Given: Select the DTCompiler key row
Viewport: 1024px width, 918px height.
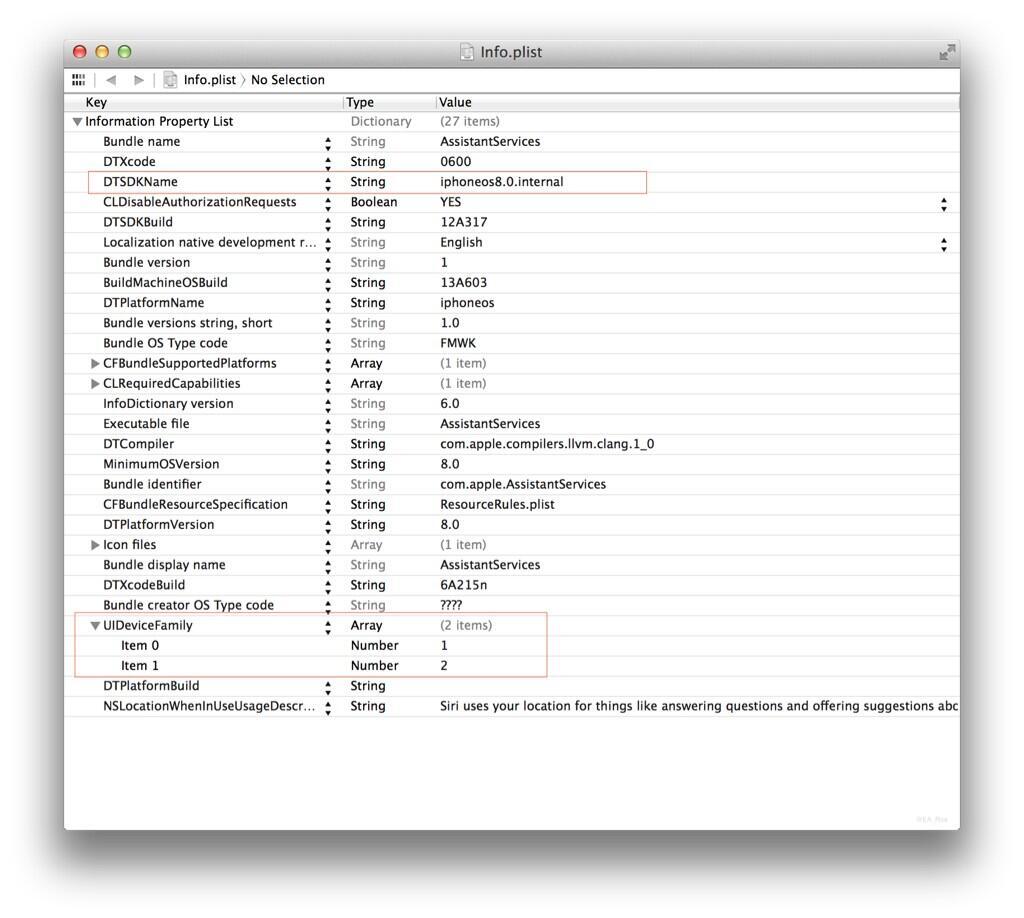Looking at the screenshot, I should coord(138,444).
